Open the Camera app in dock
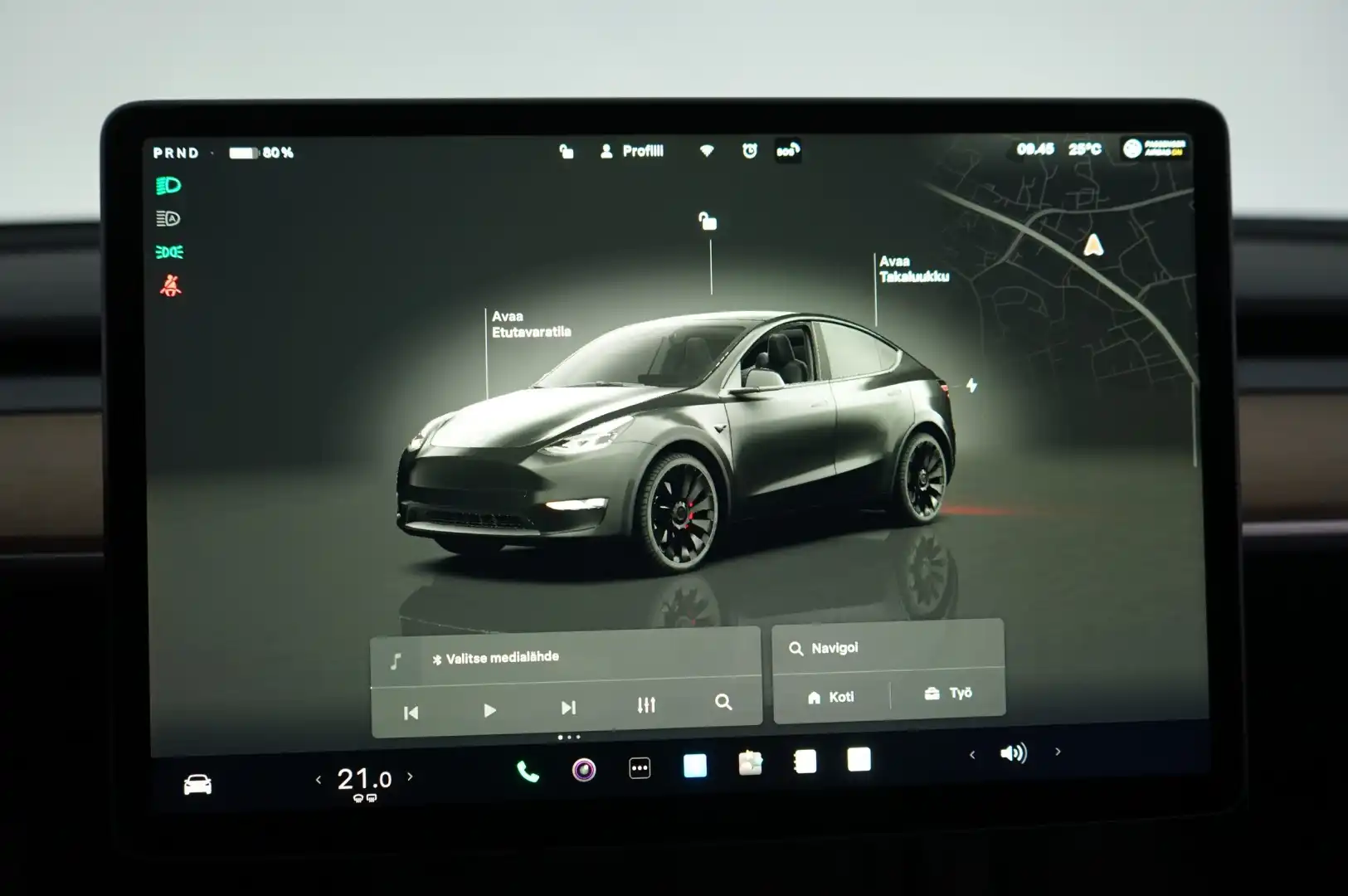Screen dimensions: 1348x896 pyautogui.click(x=584, y=770)
